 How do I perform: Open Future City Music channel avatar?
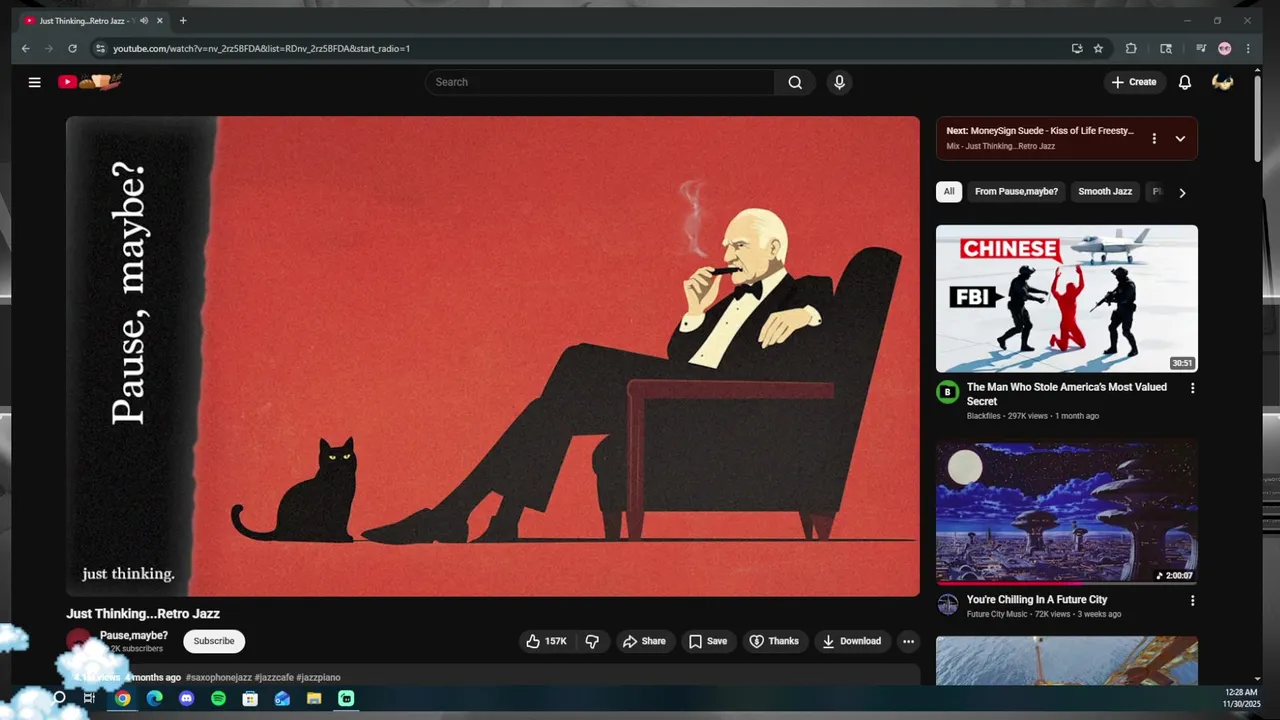(947, 605)
